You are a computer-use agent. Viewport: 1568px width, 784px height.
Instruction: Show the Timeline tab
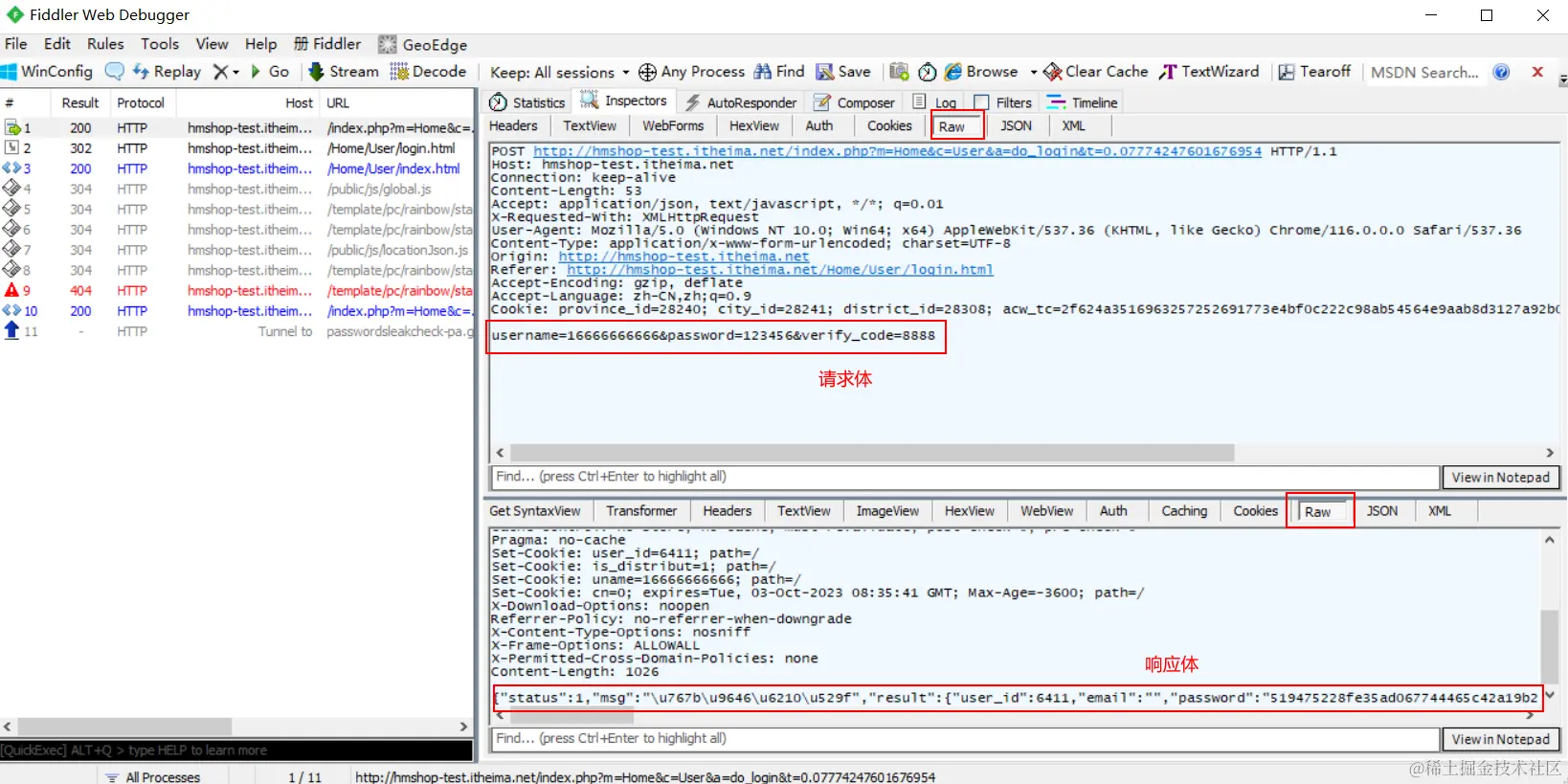click(1083, 102)
